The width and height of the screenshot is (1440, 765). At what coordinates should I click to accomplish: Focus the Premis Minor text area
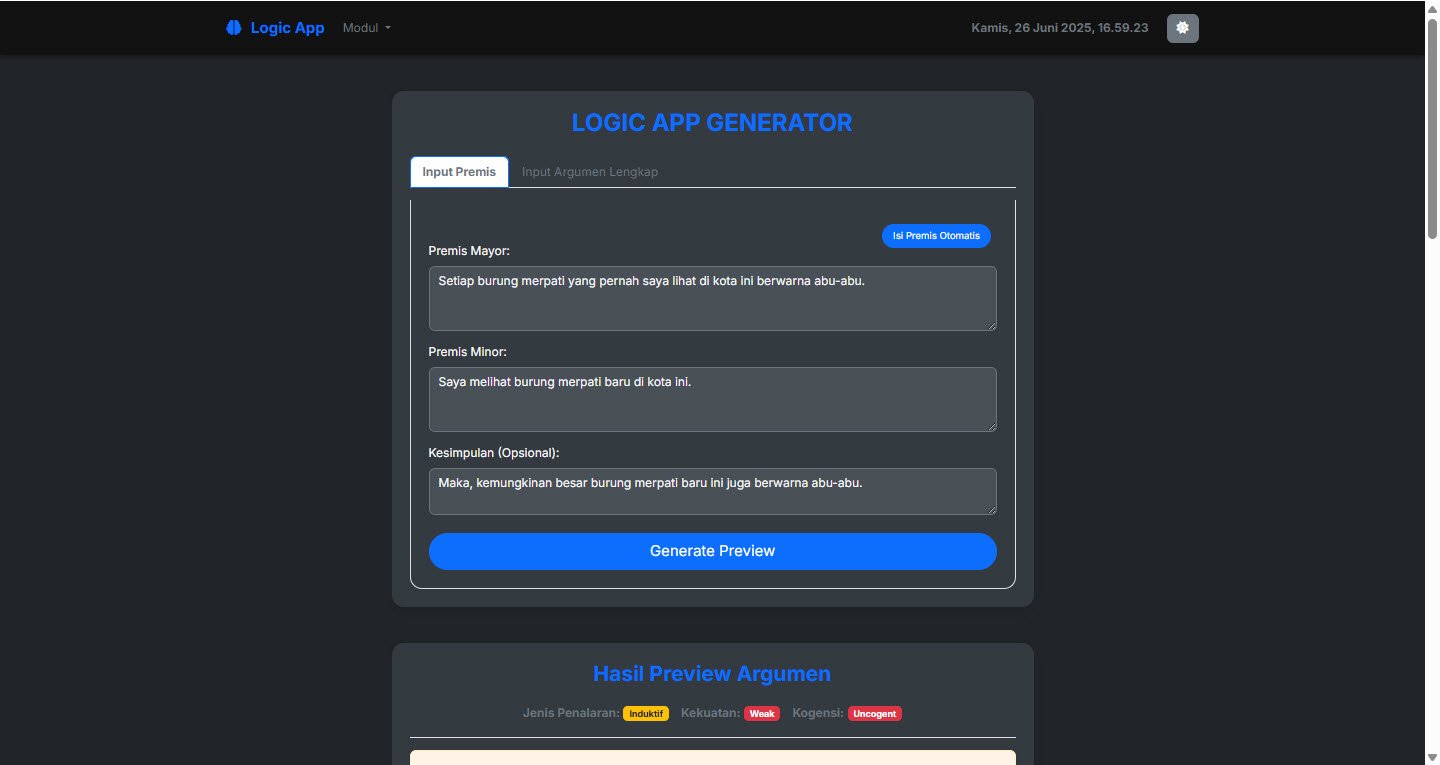click(713, 399)
